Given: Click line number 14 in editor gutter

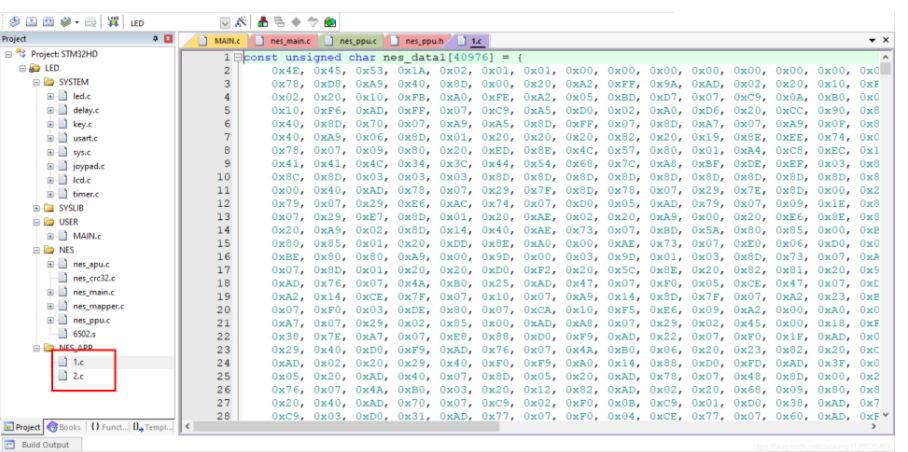Looking at the screenshot, I should coord(223,229).
